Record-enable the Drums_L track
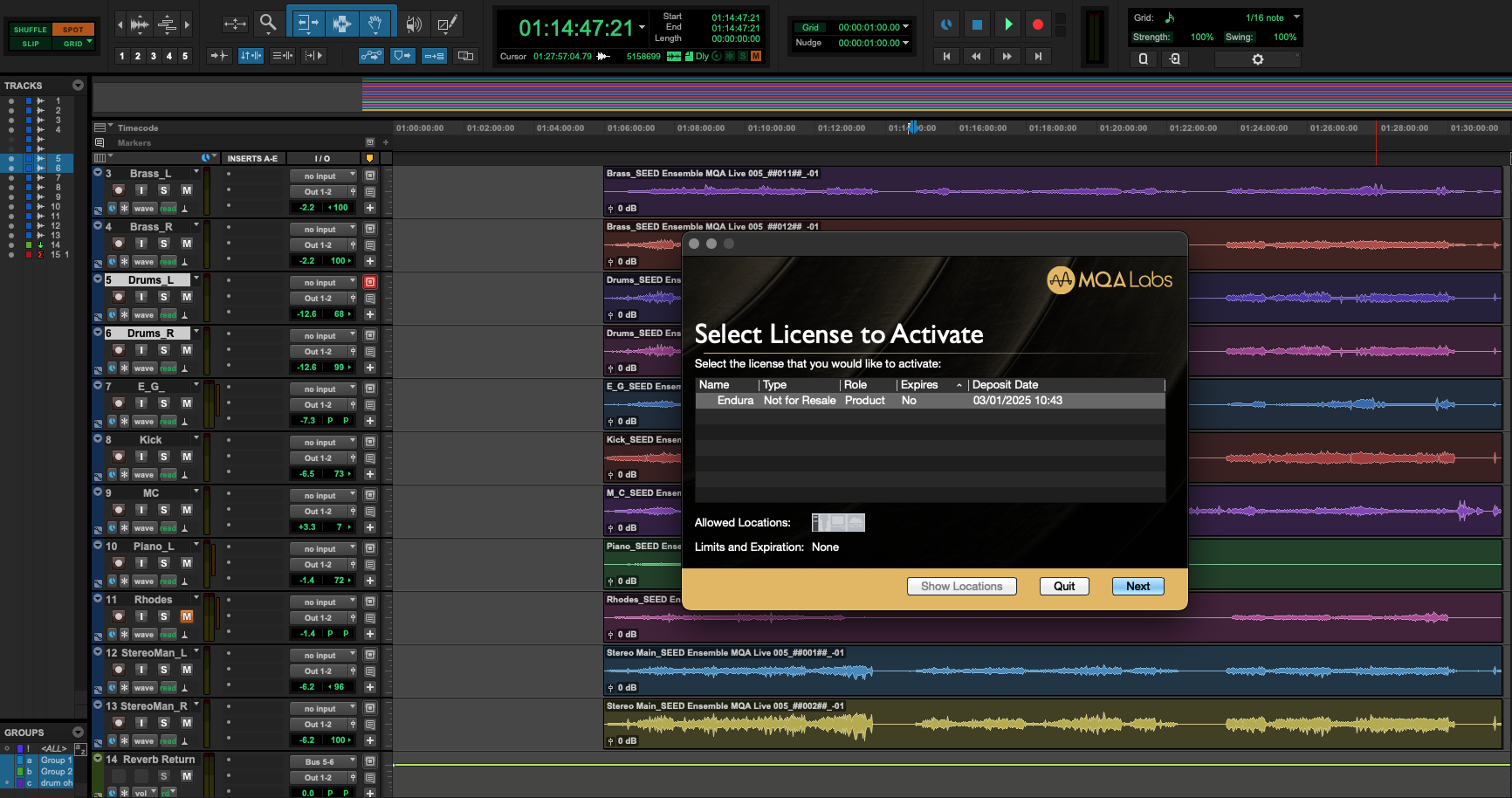This screenshot has height=798, width=1512. (119, 297)
